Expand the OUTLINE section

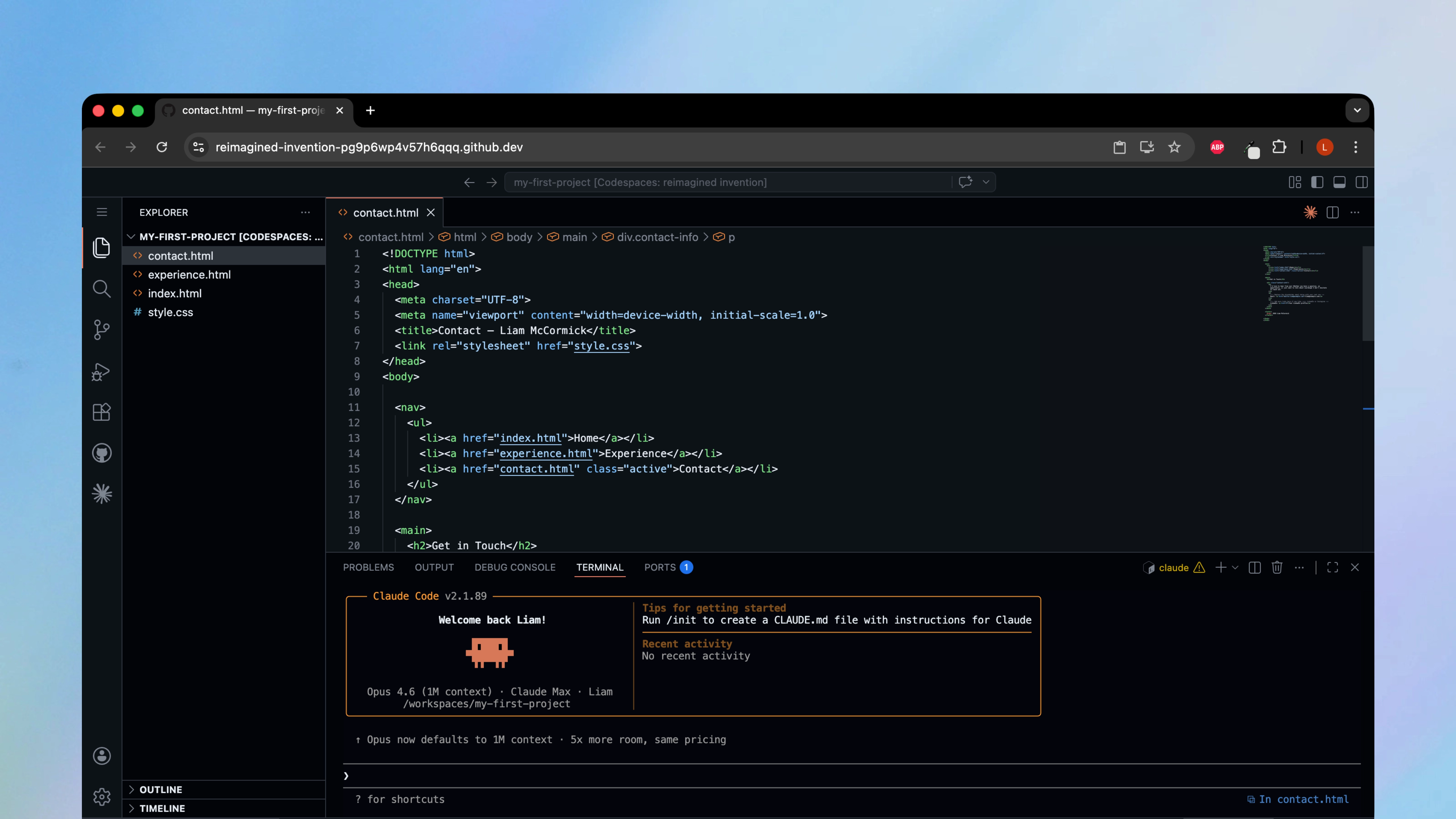[x=160, y=790]
